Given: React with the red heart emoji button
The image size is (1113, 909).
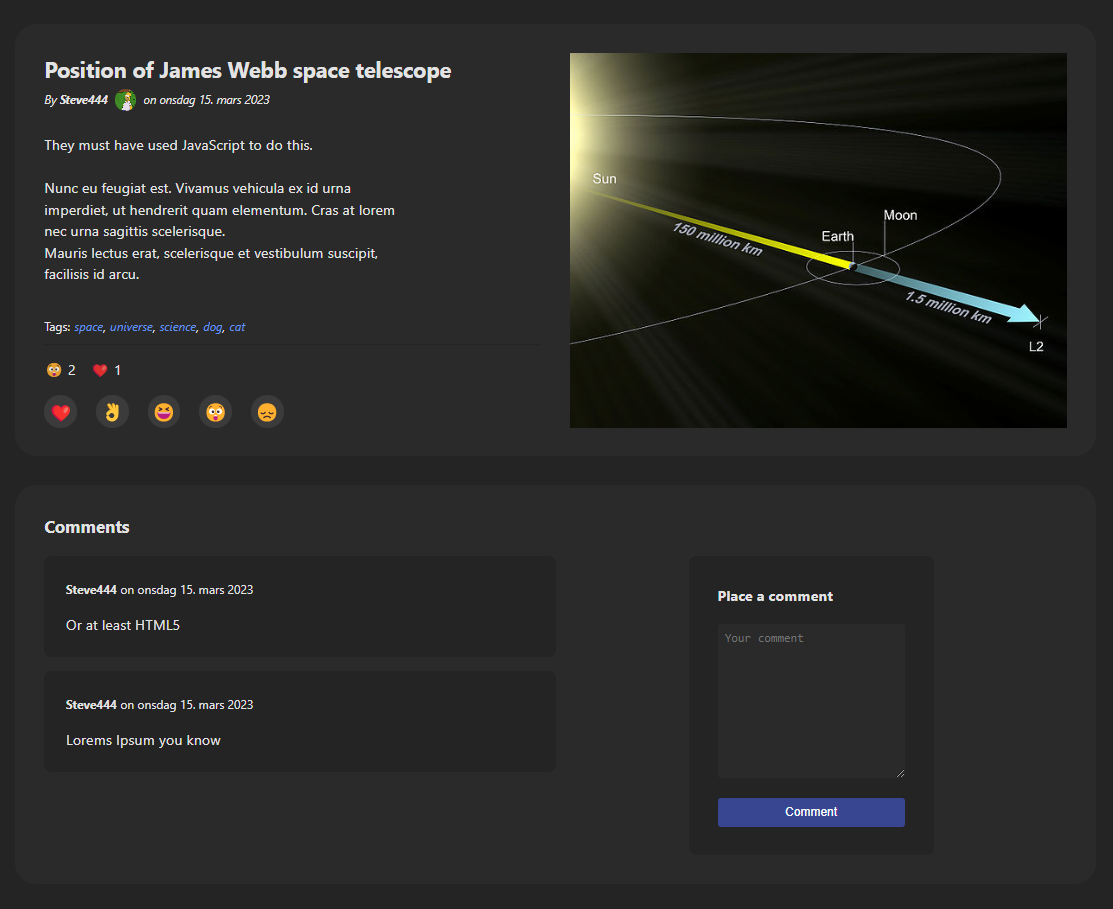Looking at the screenshot, I should click(x=61, y=412).
